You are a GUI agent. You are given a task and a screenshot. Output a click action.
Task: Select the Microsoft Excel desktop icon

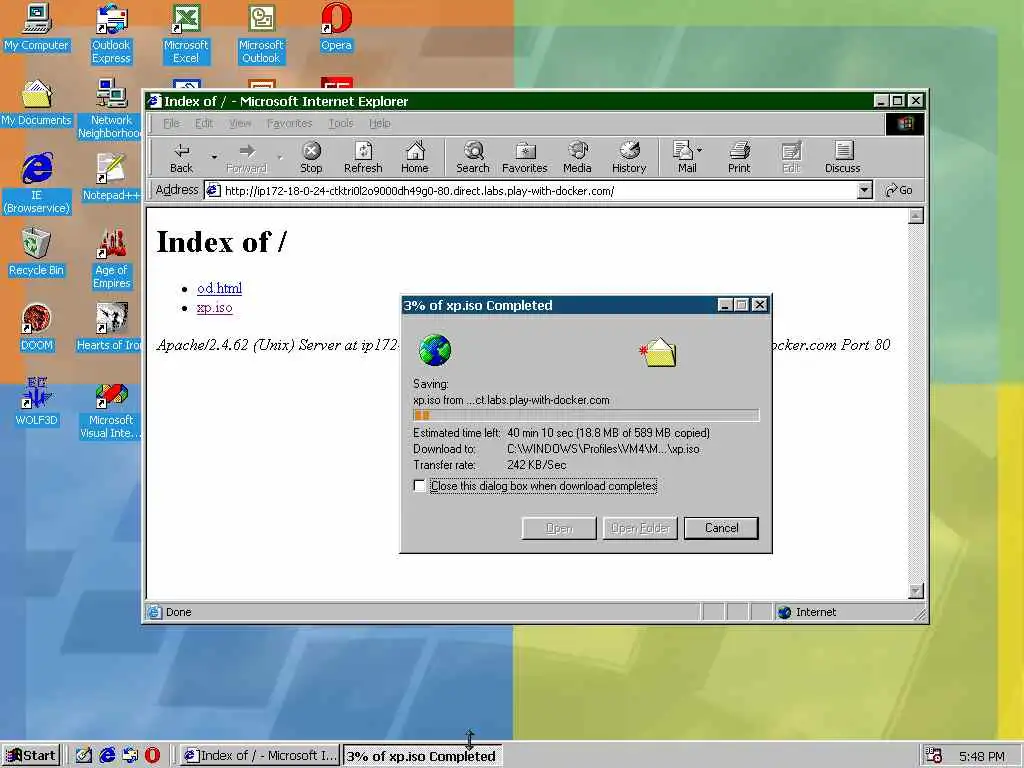click(x=186, y=34)
